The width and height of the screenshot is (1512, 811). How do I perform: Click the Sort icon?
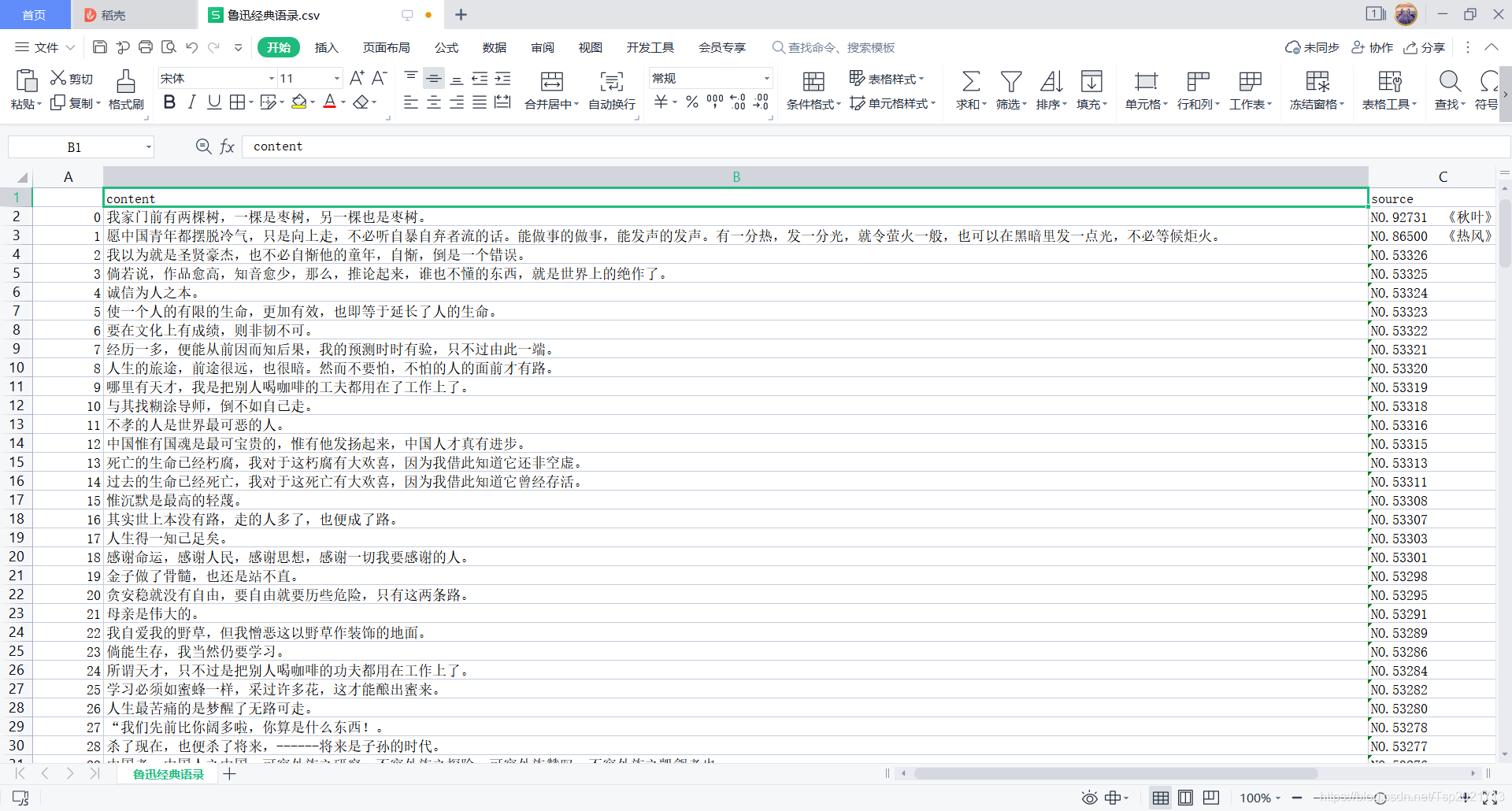pyautogui.click(x=1051, y=81)
